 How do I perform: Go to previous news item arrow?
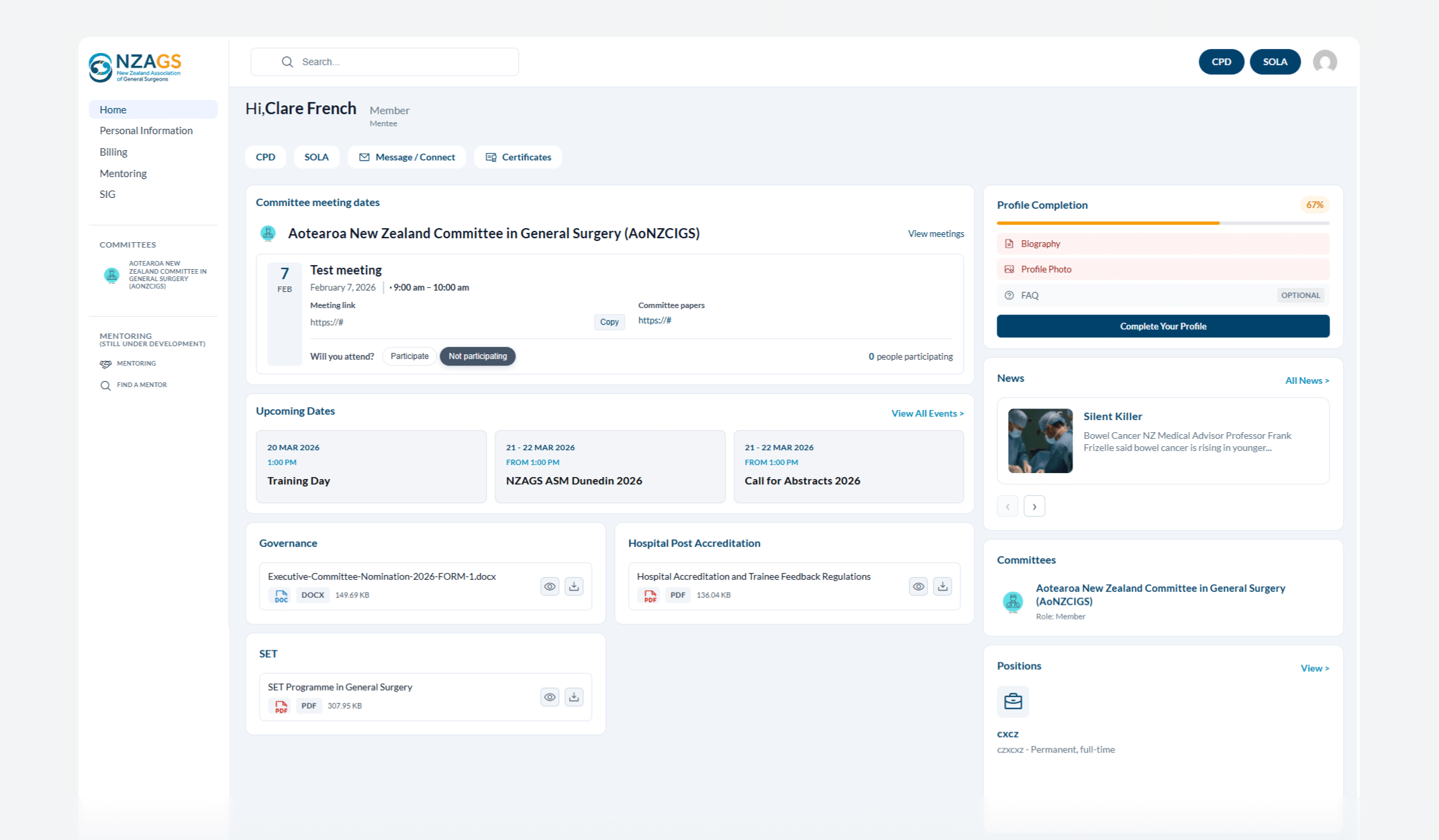tap(1007, 507)
